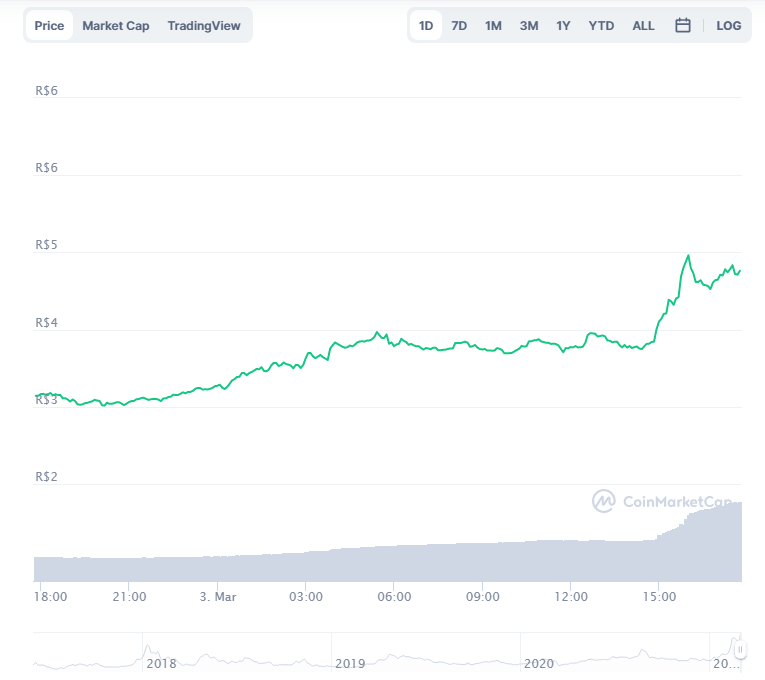The width and height of the screenshot is (765, 680).
Task: Click the 3. Mar date axis label
Action: 218,597
